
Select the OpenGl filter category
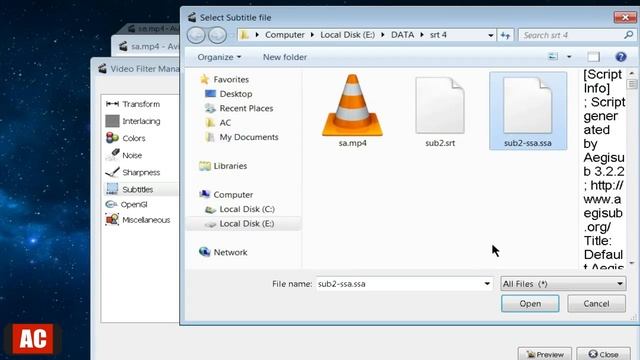(x=127, y=204)
